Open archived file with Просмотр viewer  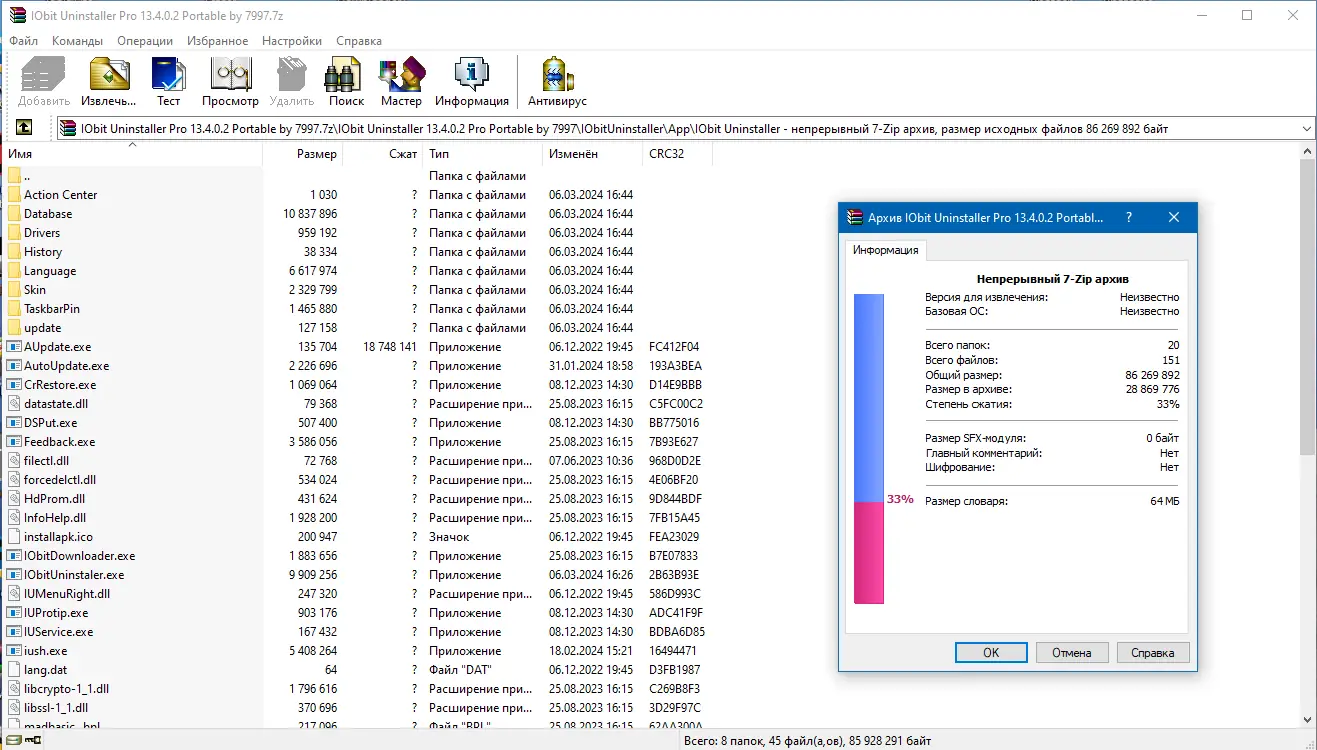point(230,80)
